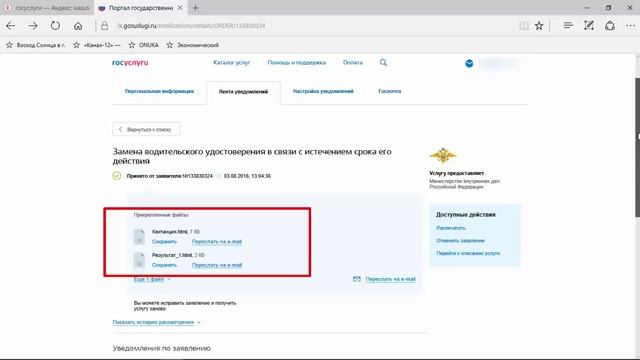Expand Показать историю рассмотрения
640x360 pixels.
click(x=156, y=322)
